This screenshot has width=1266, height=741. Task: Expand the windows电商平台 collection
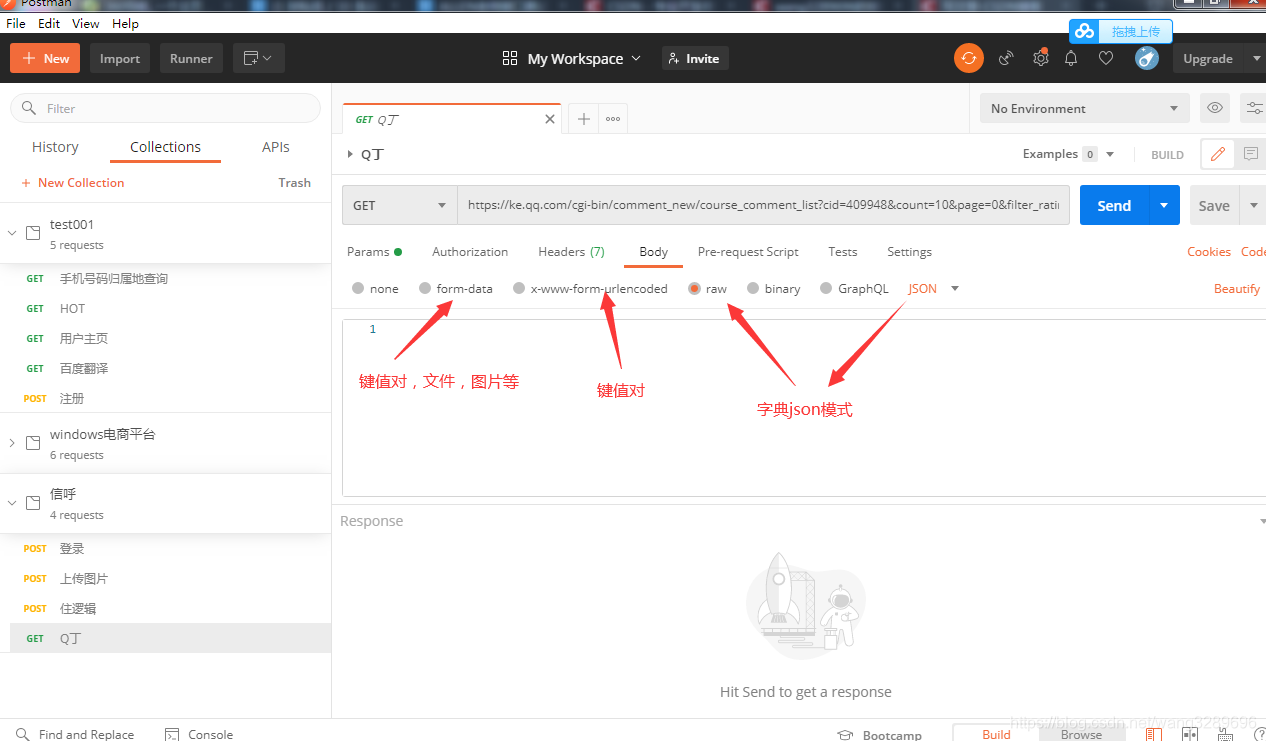(12, 443)
